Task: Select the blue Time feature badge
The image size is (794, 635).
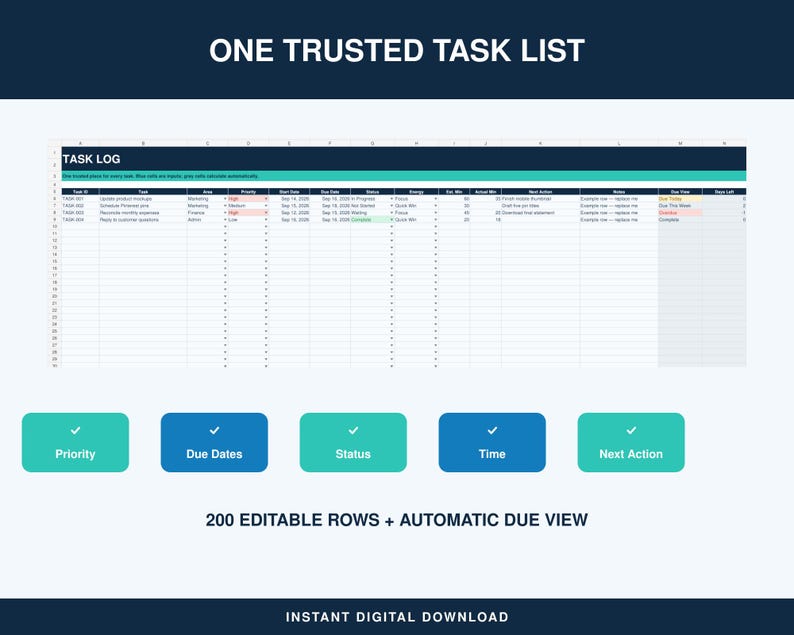Action: coord(492,443)
